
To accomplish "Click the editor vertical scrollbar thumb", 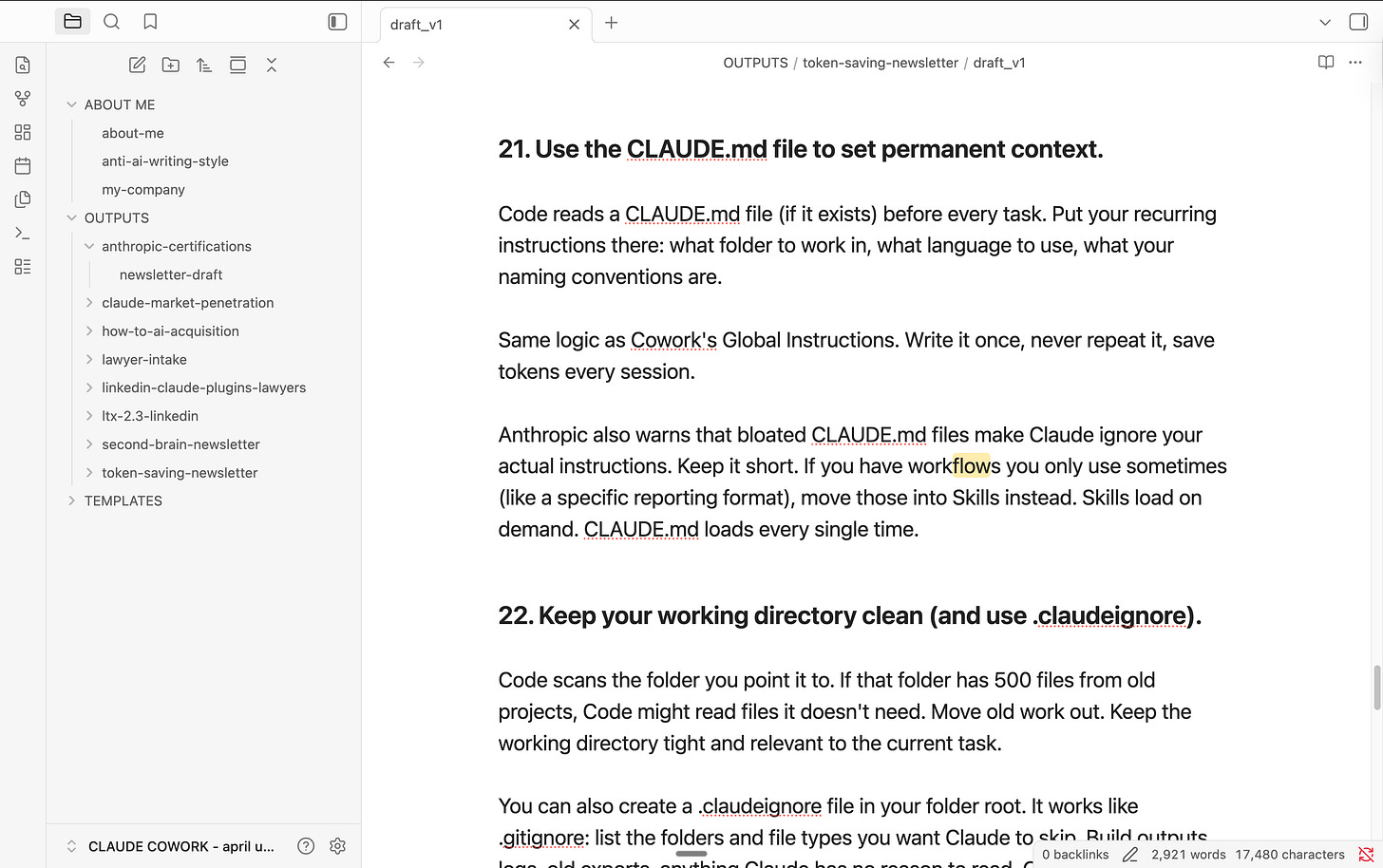I will tap(1377, 688).
